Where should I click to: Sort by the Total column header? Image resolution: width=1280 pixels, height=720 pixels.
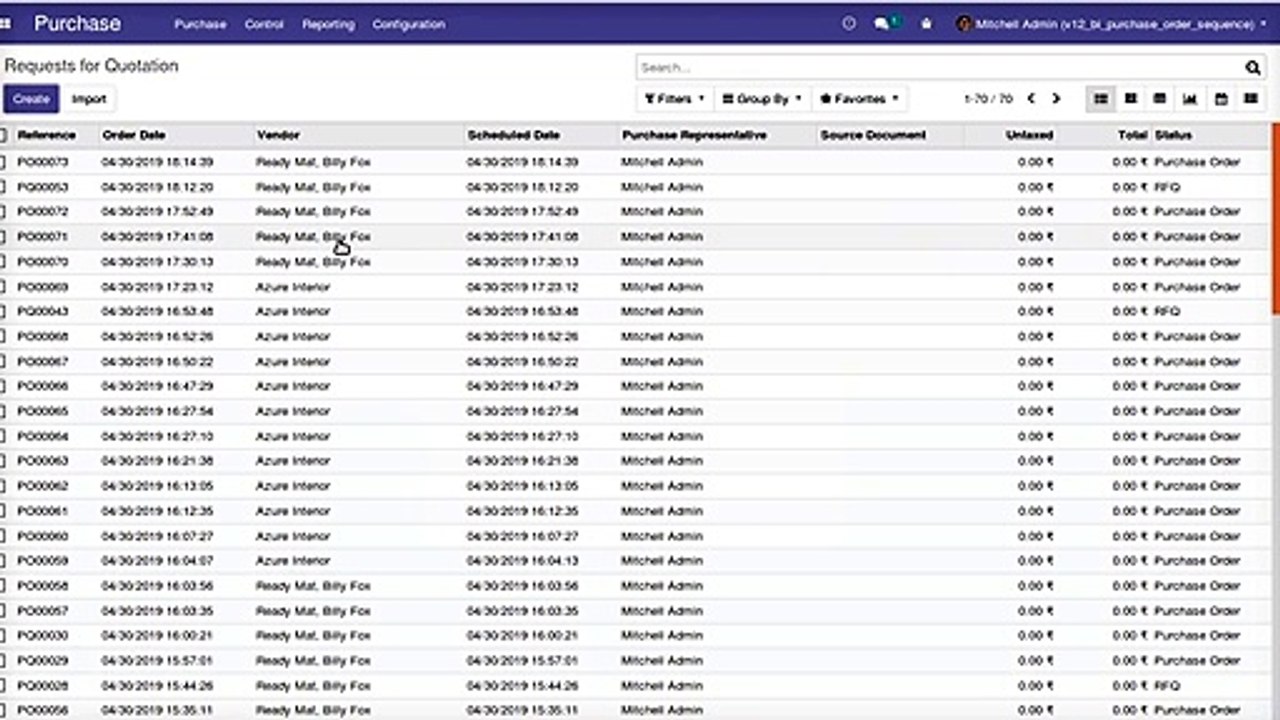pos(1132,135)
